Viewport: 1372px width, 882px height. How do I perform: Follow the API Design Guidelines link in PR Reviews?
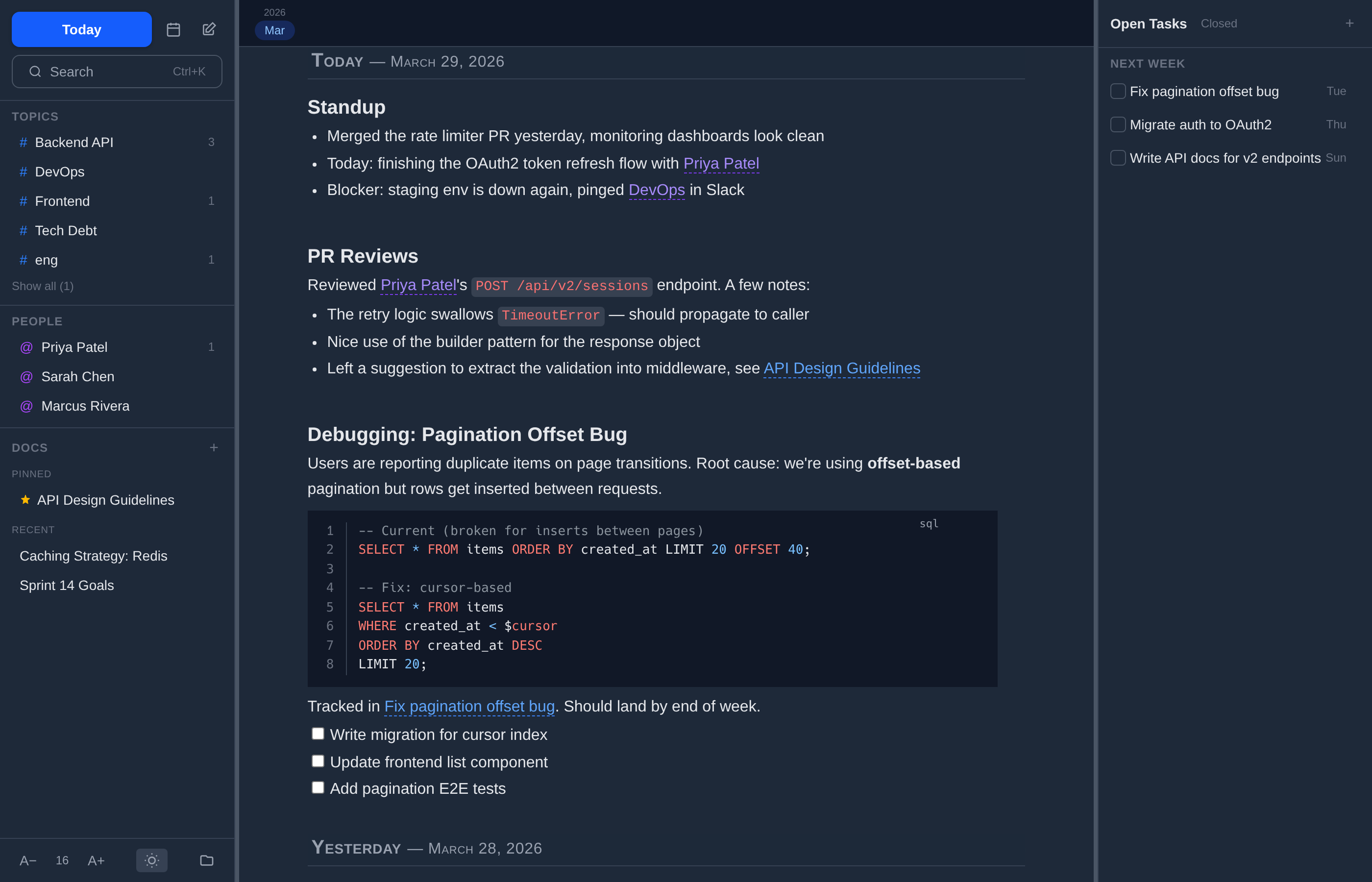841,368
